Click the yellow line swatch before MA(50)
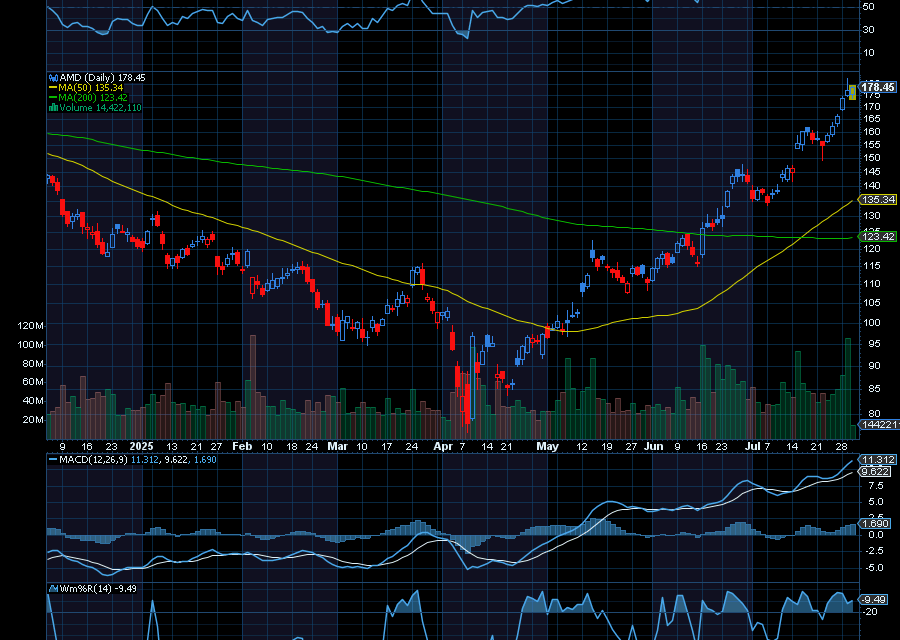Image resolution: width=900 pixels, height=640 pixels. [53, 88]
